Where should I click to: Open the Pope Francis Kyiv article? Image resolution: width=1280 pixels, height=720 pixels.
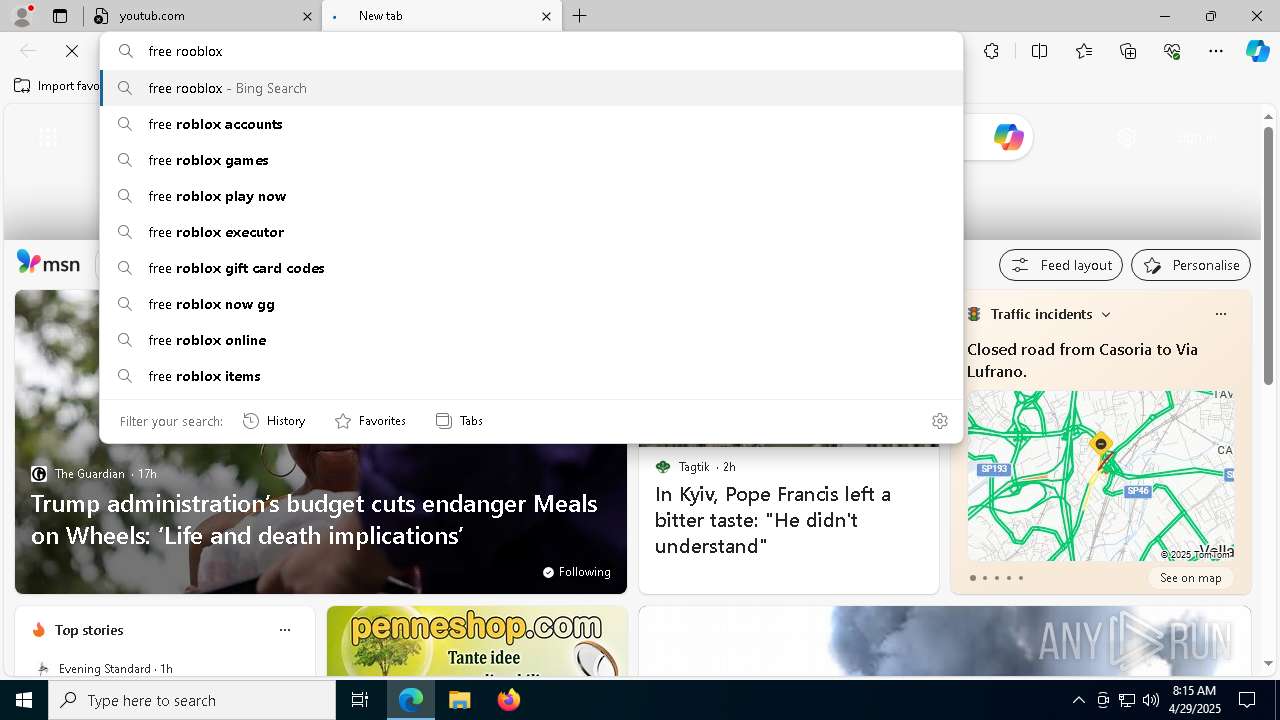click(773, 520)
